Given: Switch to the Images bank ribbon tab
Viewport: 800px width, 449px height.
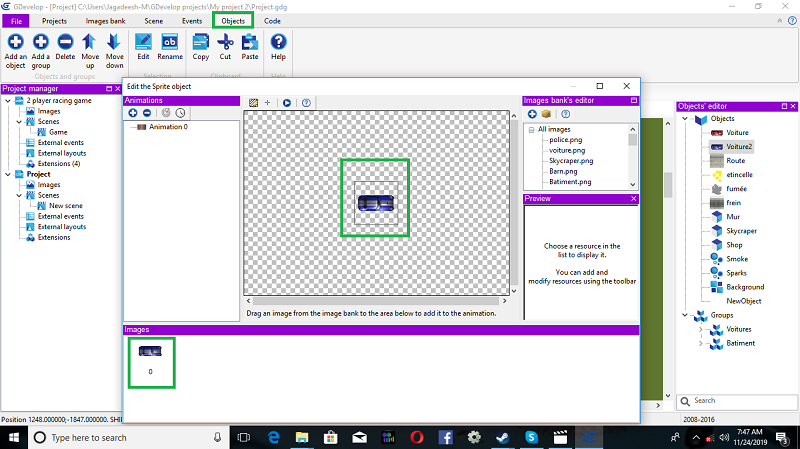Looking at the screenshot, I should coord(105,21).
